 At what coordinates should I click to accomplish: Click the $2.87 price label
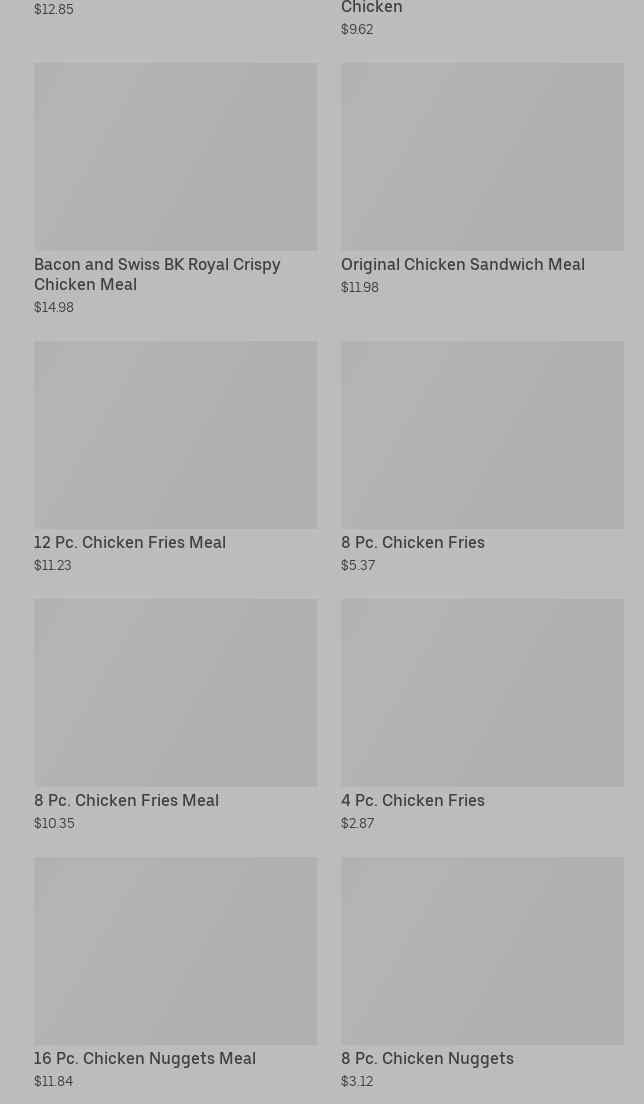pos(357,823)
